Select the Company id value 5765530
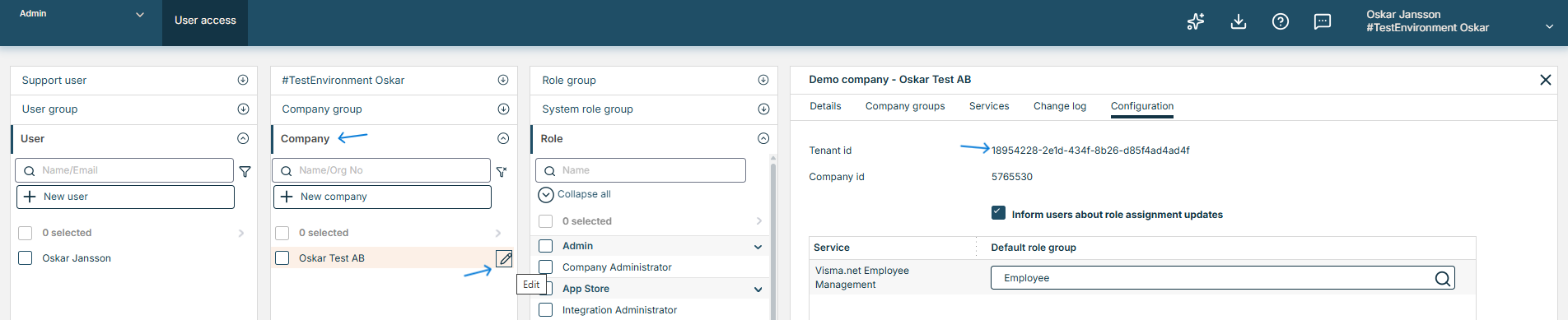 [x=1011, y=177]
